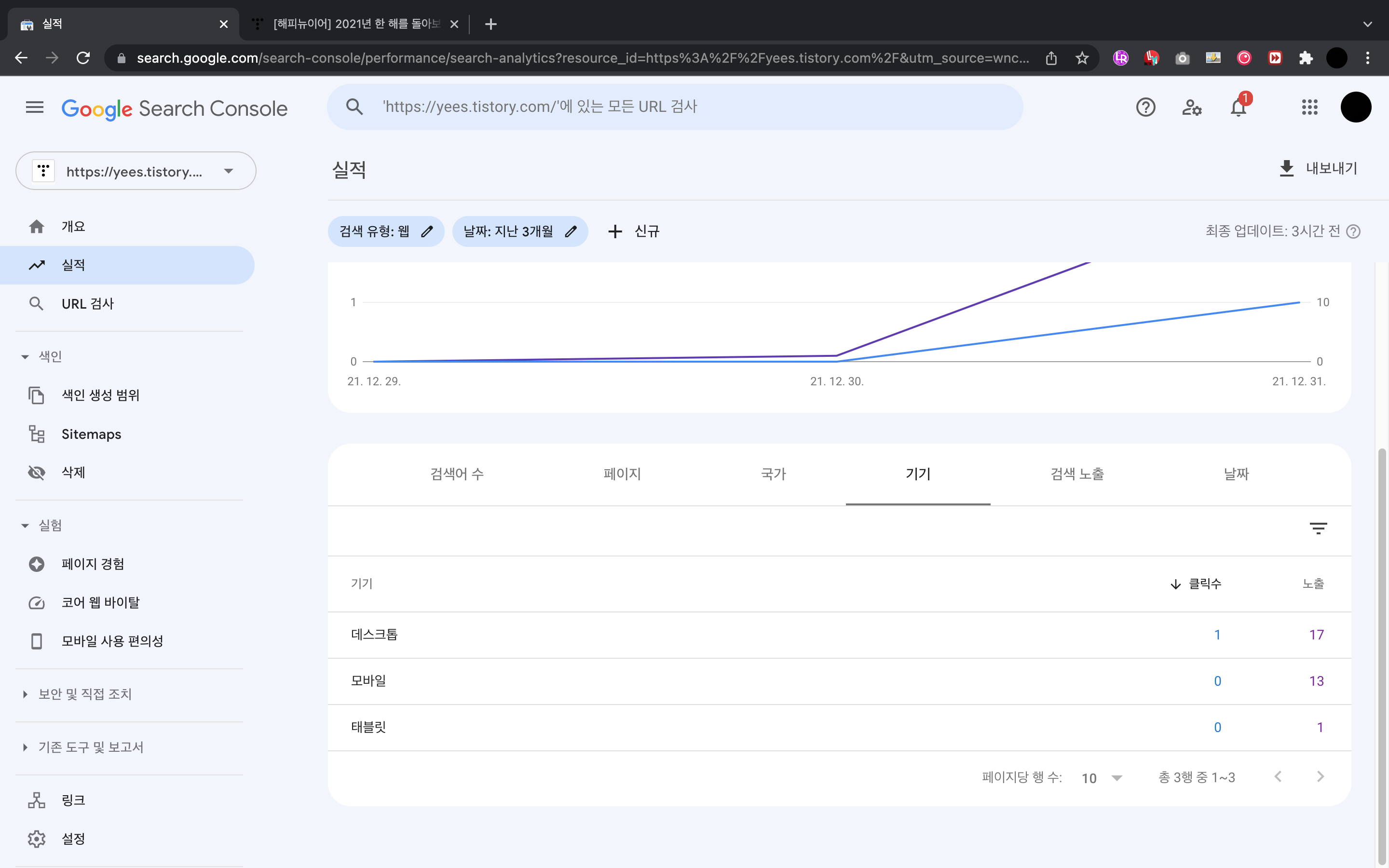This screenshot has height=868, width=1389.
Task: Switch to the 검색어 수 tab
Action: 457,474
